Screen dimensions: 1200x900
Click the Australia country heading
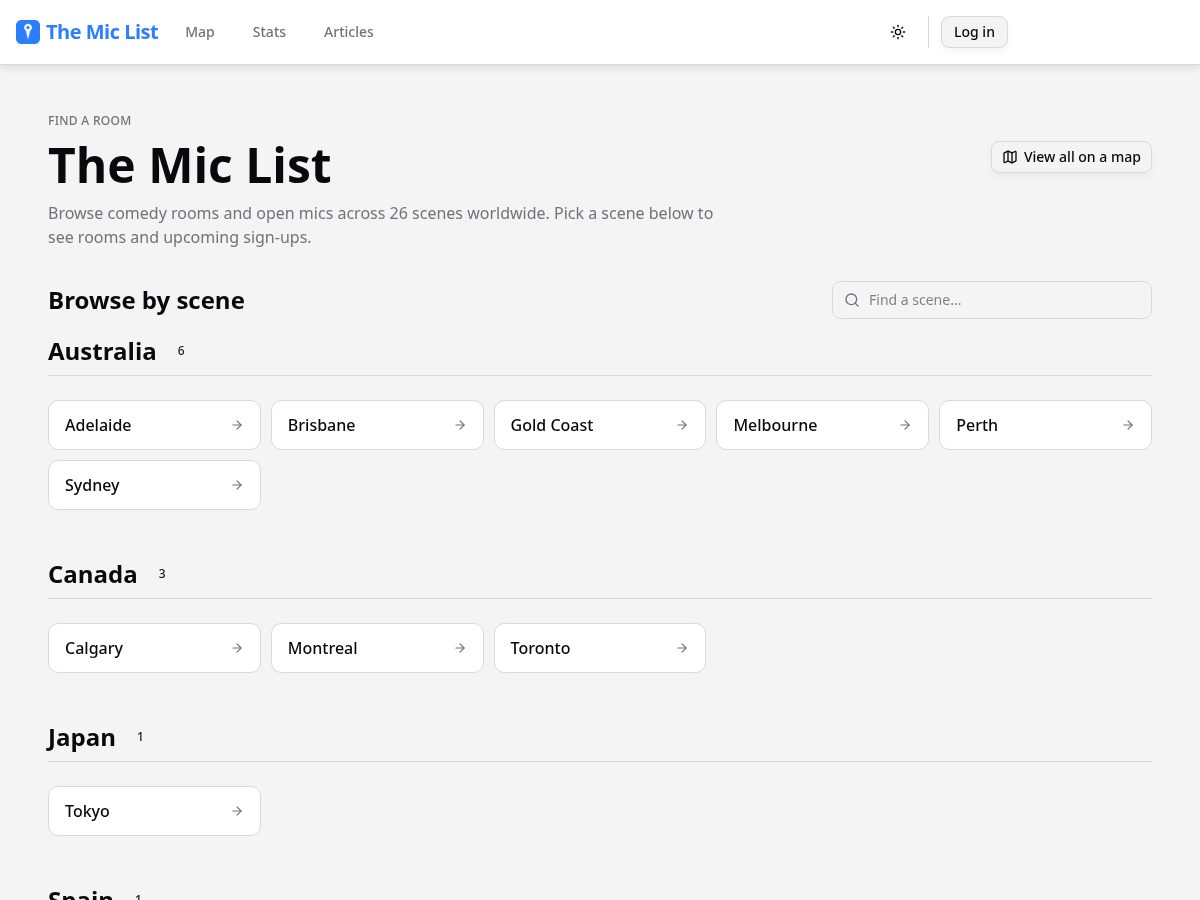pos(102,351)
